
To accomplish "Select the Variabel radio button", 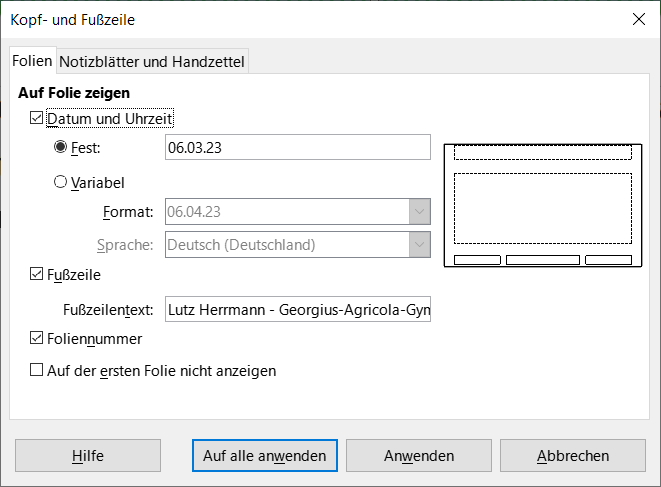I will [x=61, y=182].
